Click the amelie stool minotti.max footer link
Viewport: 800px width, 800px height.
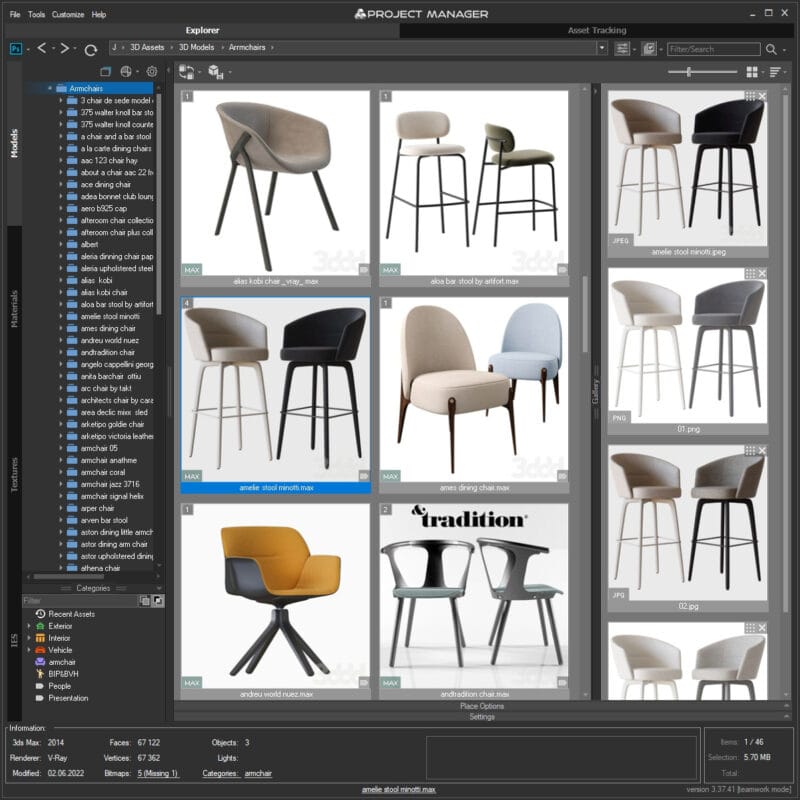click(x=398, y=789)
